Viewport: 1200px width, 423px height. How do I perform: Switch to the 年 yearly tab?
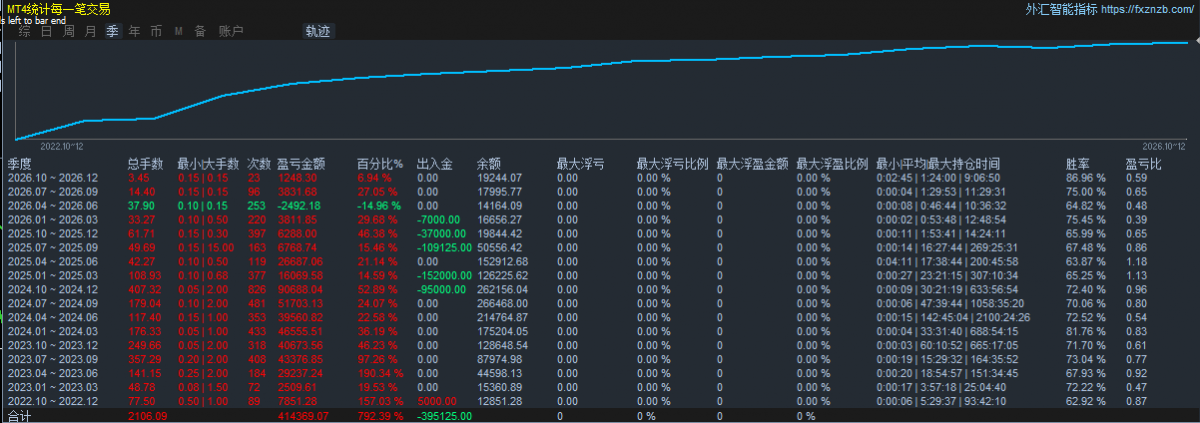(x=134, y=31)
